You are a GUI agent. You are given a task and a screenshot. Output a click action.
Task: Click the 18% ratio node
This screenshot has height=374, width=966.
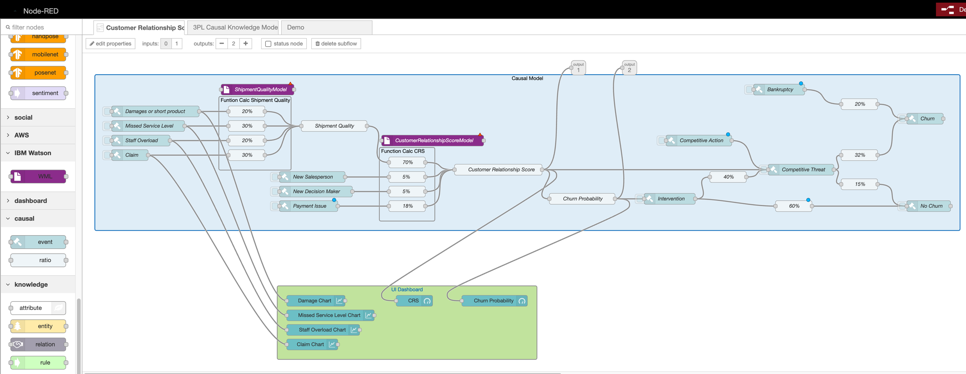pyautogui.click(x=407, y=206)
